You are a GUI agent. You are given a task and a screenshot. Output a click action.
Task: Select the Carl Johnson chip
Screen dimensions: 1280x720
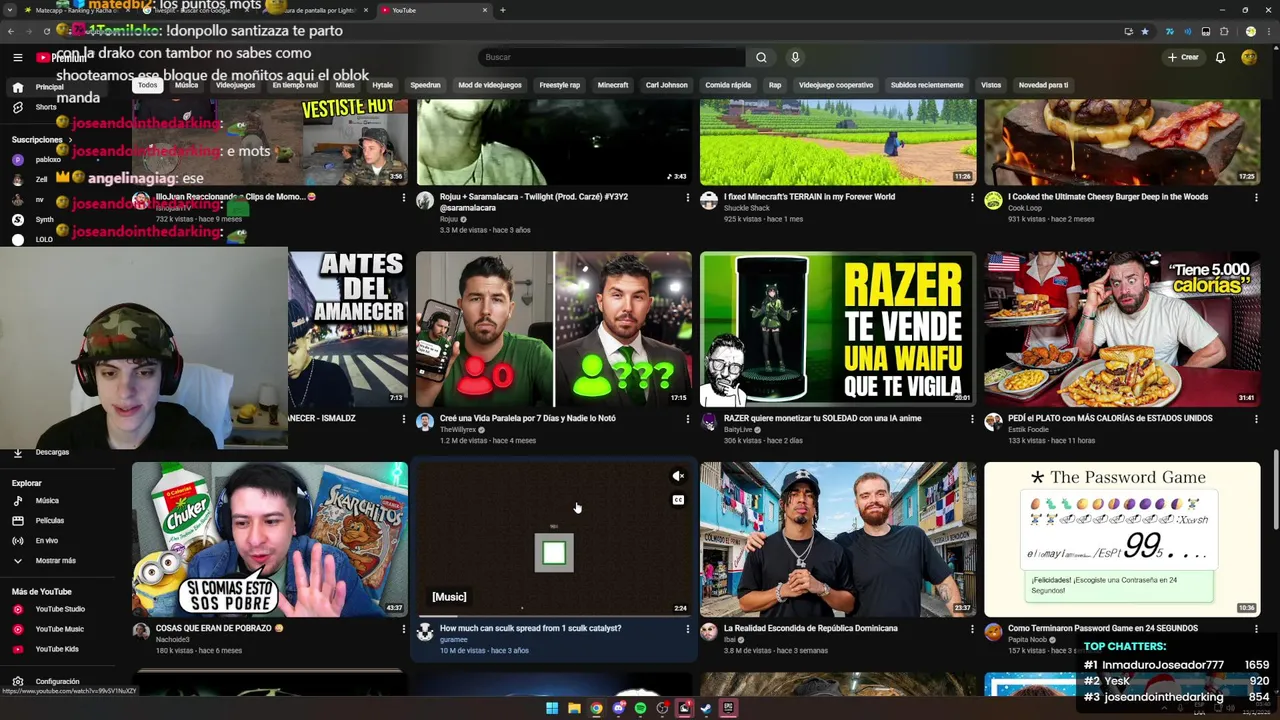[666, 85]
